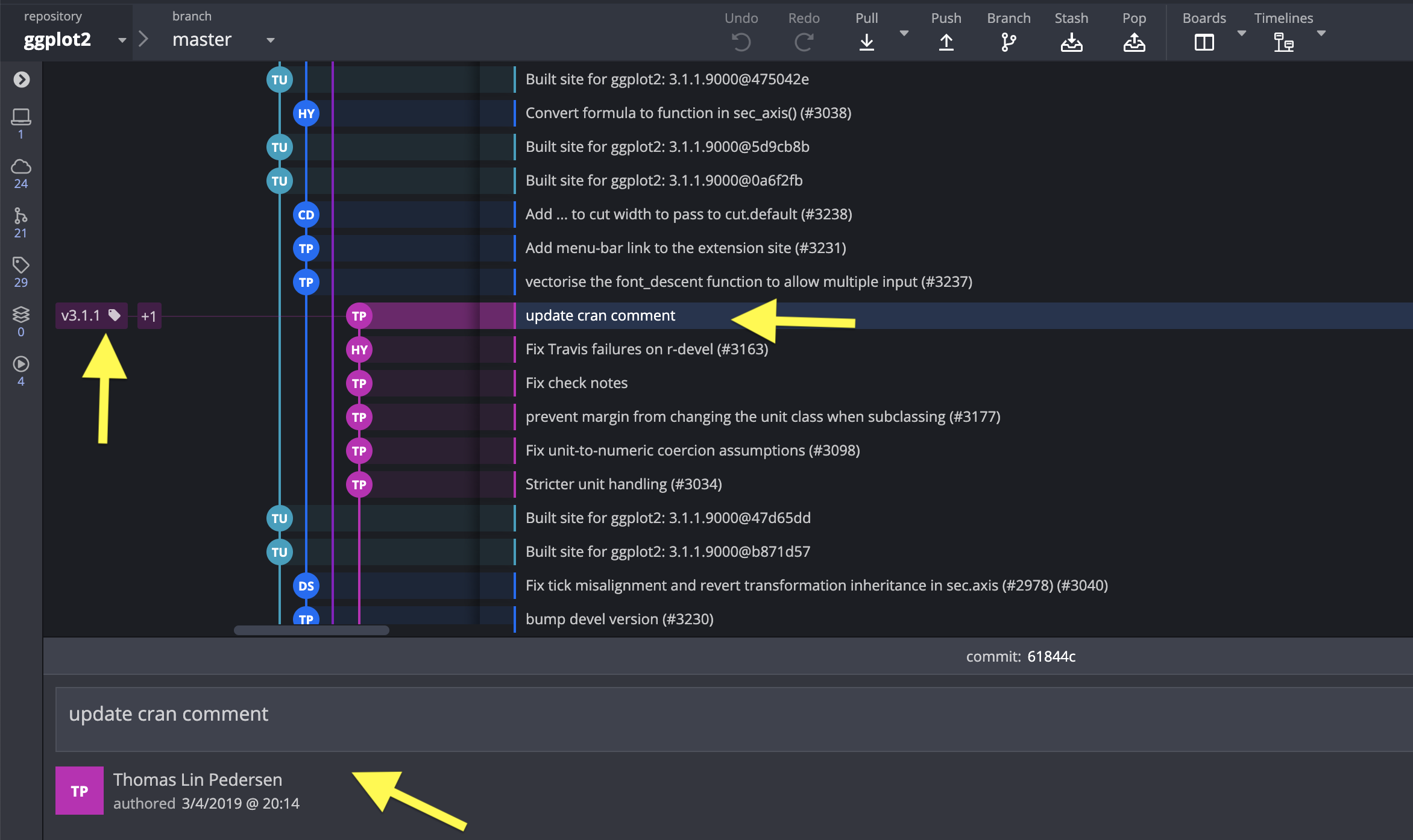Click the Push upload icon
The image size is (1413, 840).
(x=946, y=42)
